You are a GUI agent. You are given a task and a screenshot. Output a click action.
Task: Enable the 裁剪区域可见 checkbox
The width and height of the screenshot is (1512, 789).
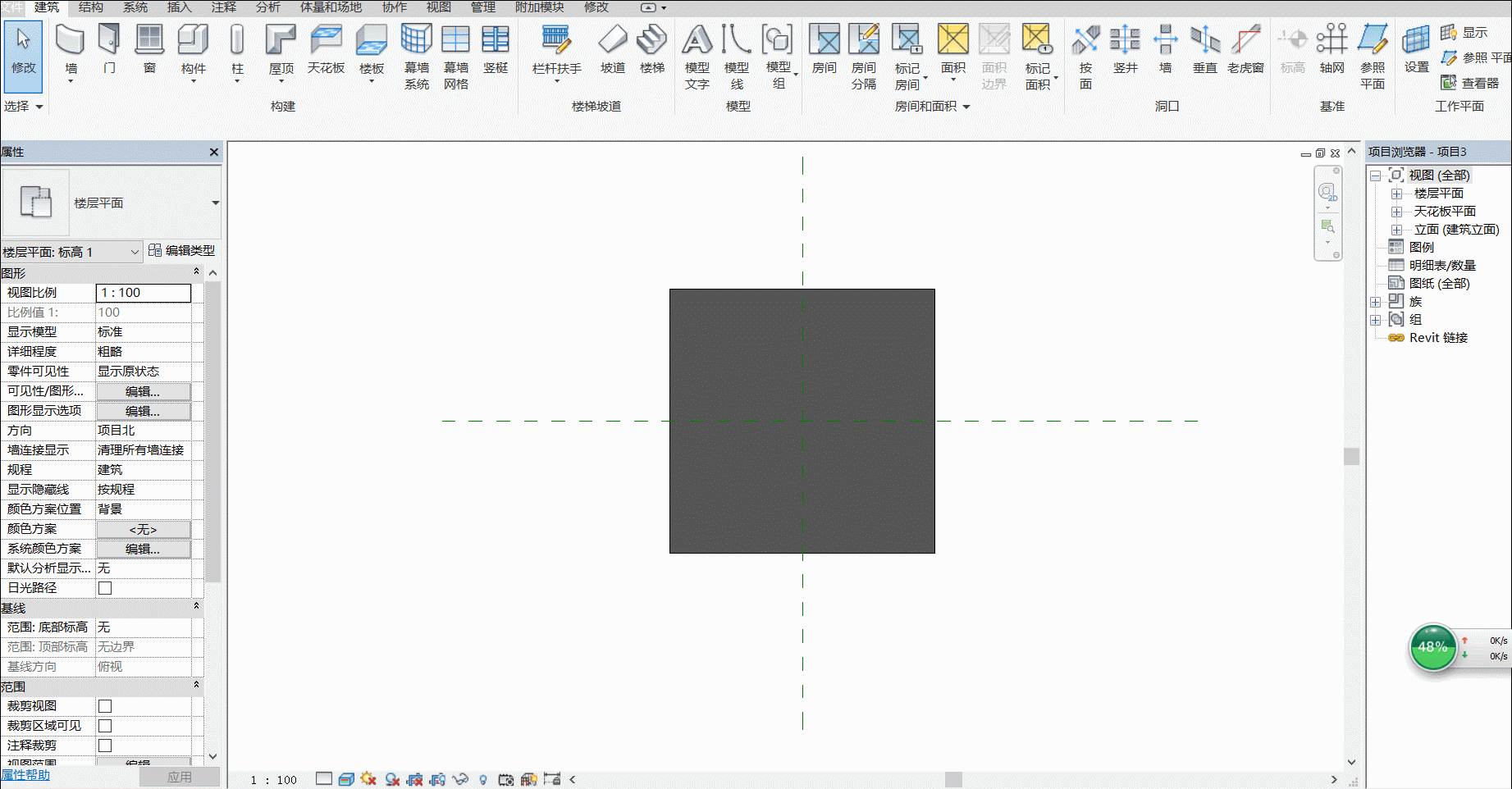(105, 726)
